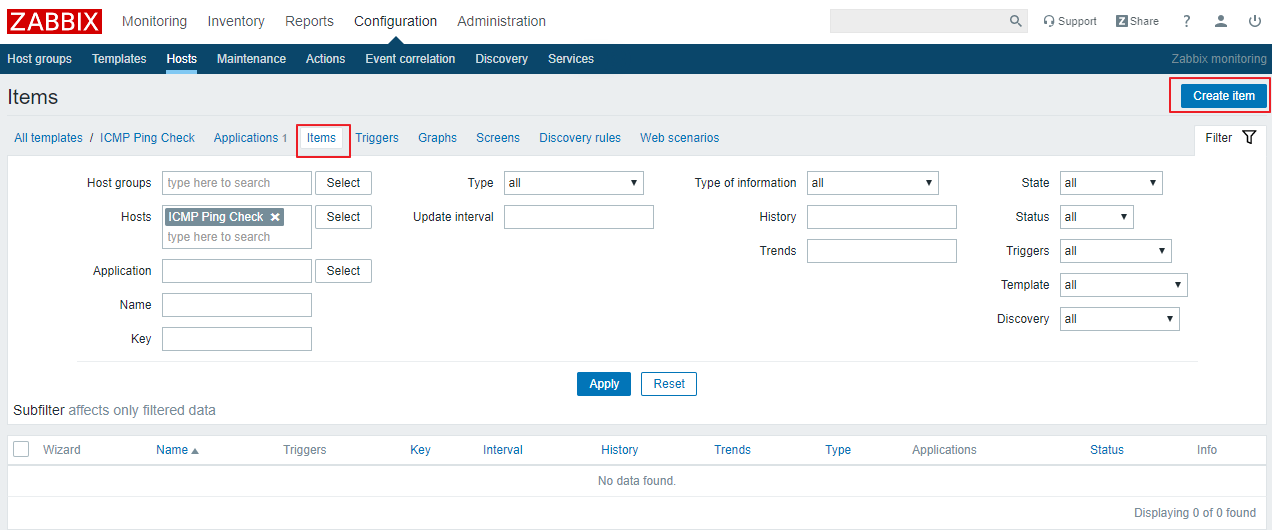Click the Apply filter button

(x=604, y=384)
